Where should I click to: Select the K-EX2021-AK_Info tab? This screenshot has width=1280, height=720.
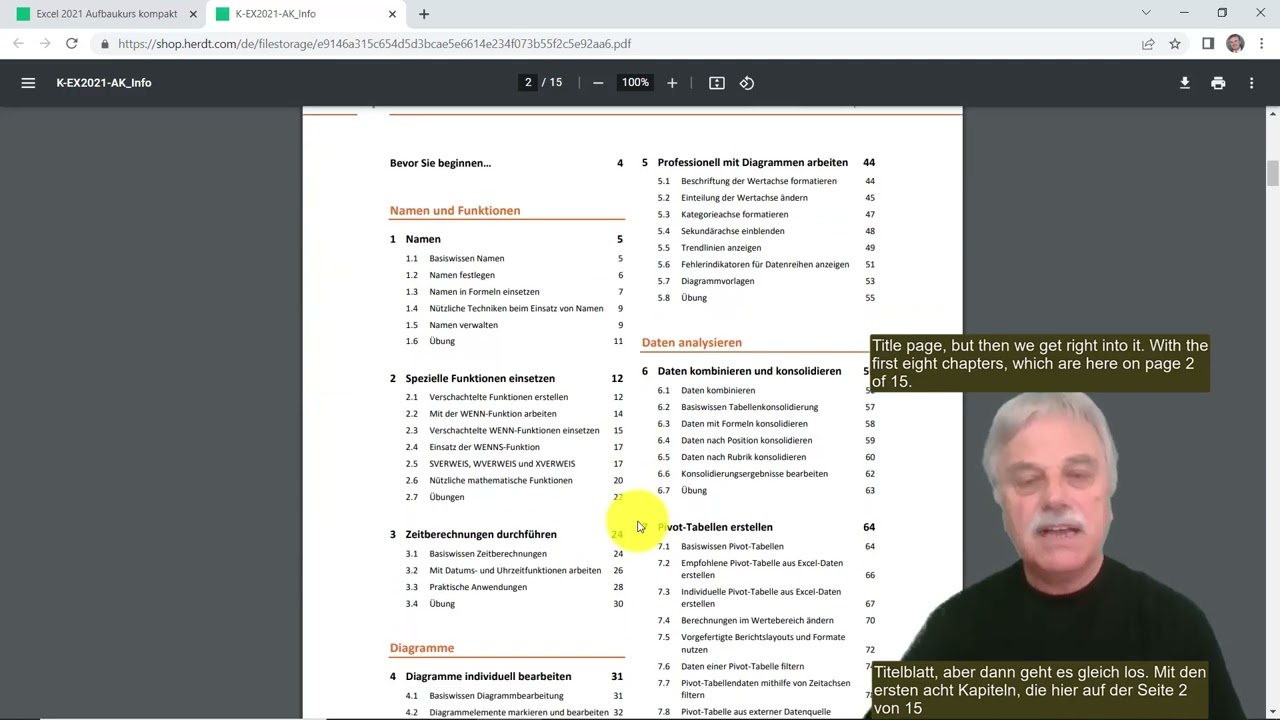[306, 14]
